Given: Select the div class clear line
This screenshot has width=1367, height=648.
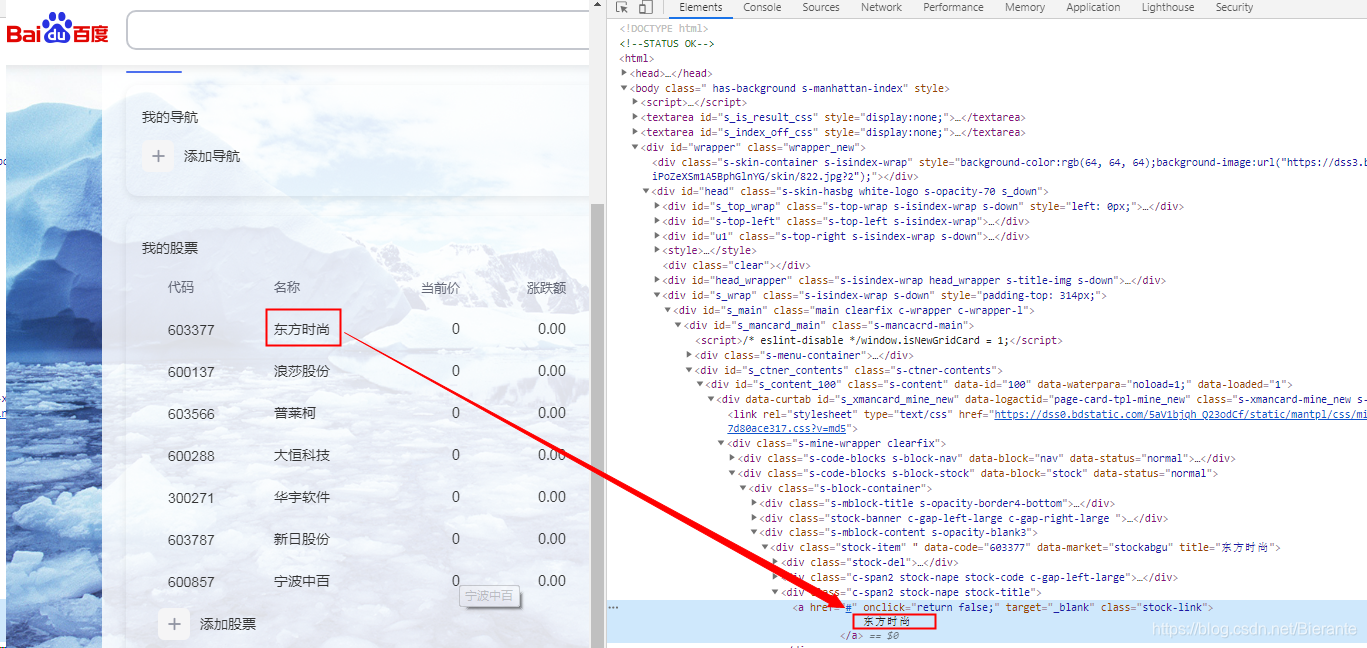Looking at the screenshot, I should [x=737, y=266].
